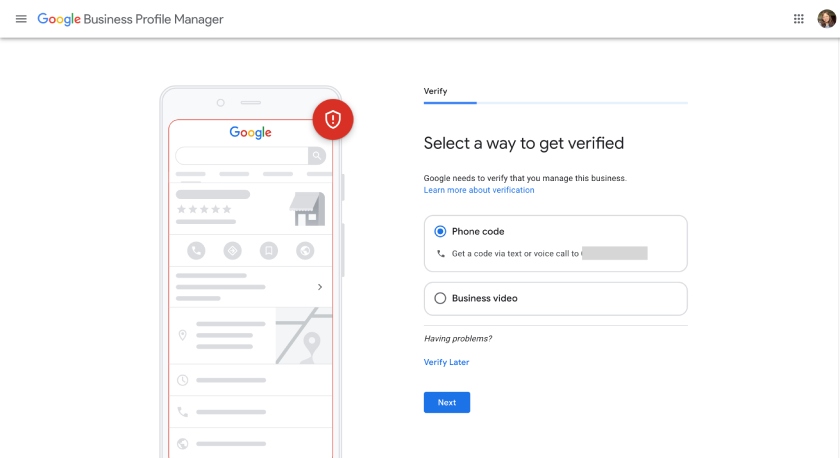Open the Google apps grid

point(798,19)
